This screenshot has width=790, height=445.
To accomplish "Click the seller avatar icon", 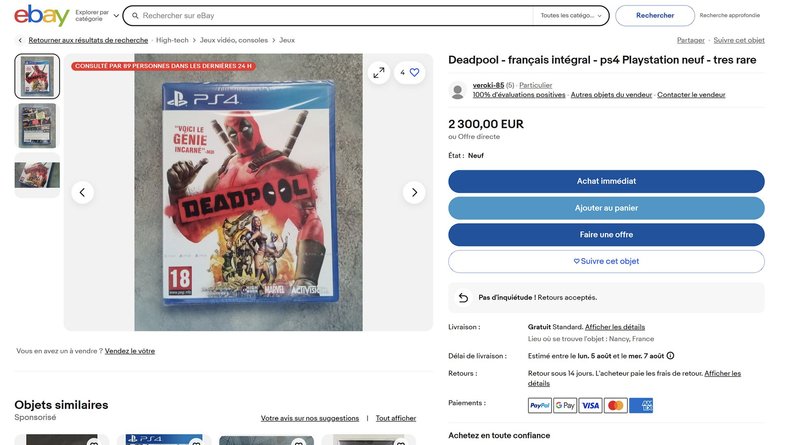I will (x=457, y=91).
